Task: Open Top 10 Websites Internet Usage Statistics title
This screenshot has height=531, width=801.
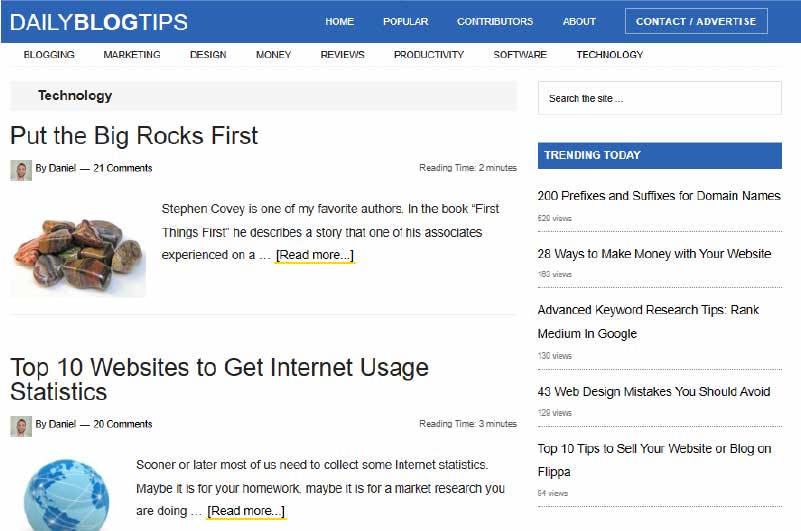Action: point(219,380)
